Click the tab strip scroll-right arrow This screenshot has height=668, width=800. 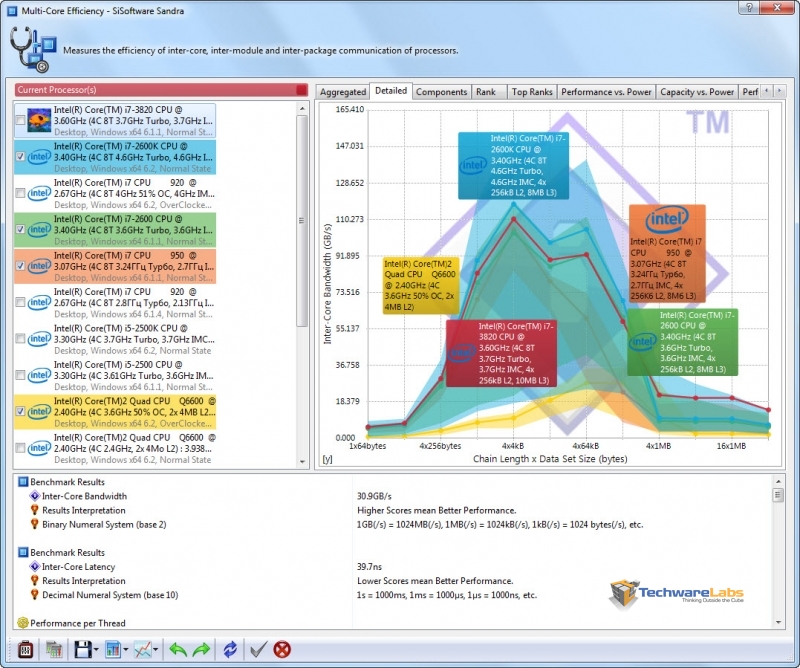coord(779,91)
